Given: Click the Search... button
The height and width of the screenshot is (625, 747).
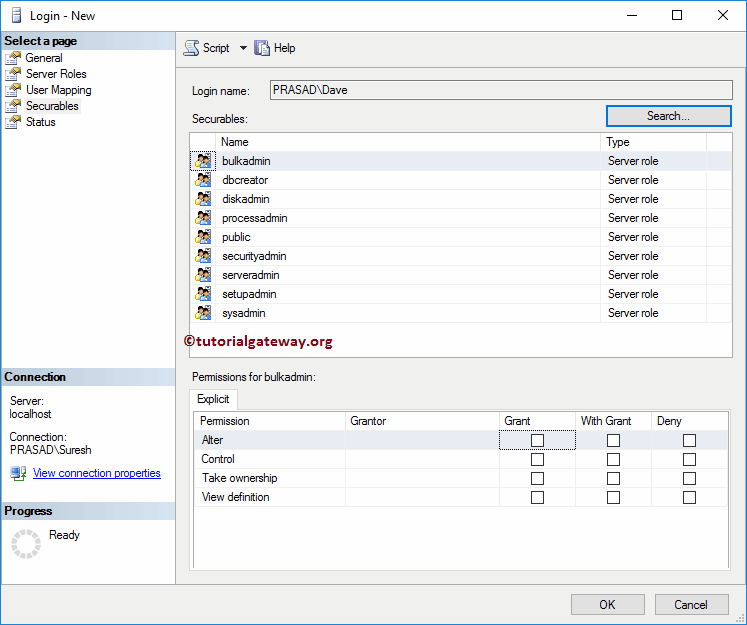Looking at the screenshot, I should click(x=668, y=116).
